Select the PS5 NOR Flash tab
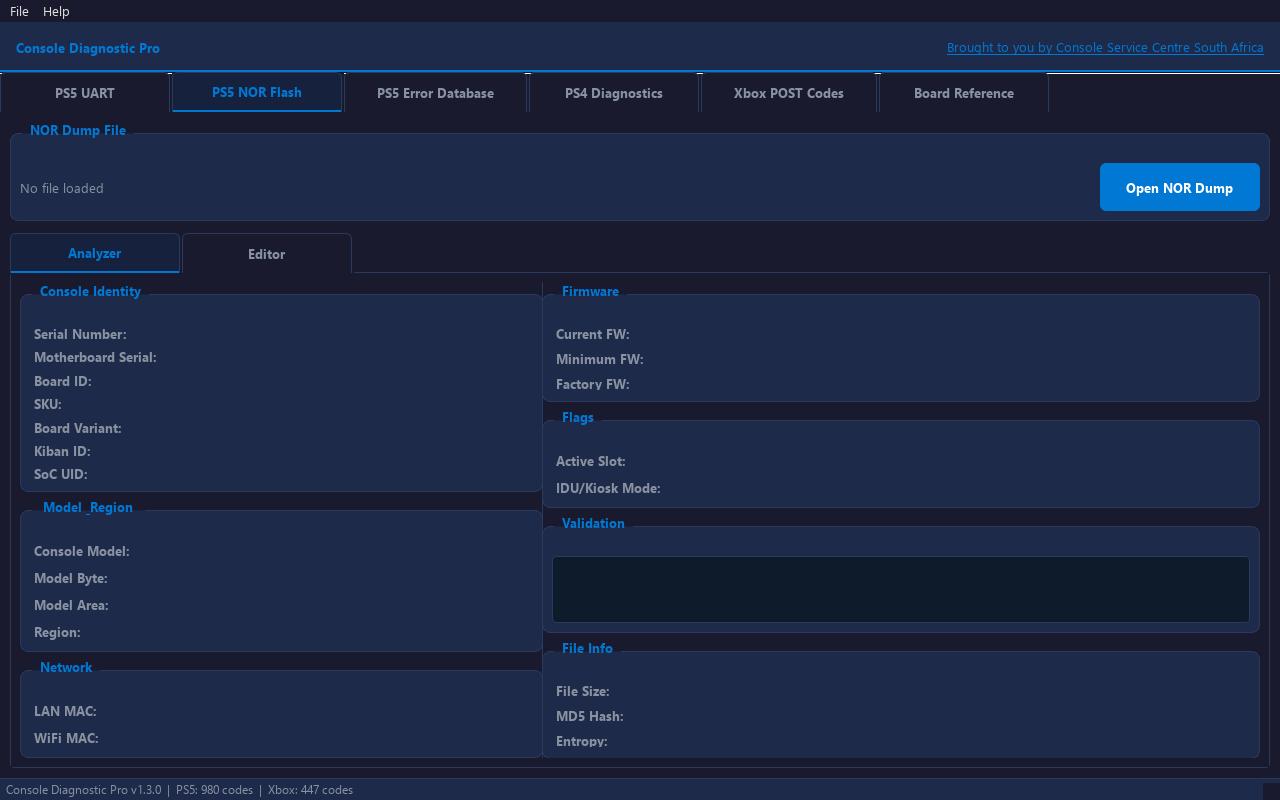This screenshot has width=1280, height=800. point(257,92)
